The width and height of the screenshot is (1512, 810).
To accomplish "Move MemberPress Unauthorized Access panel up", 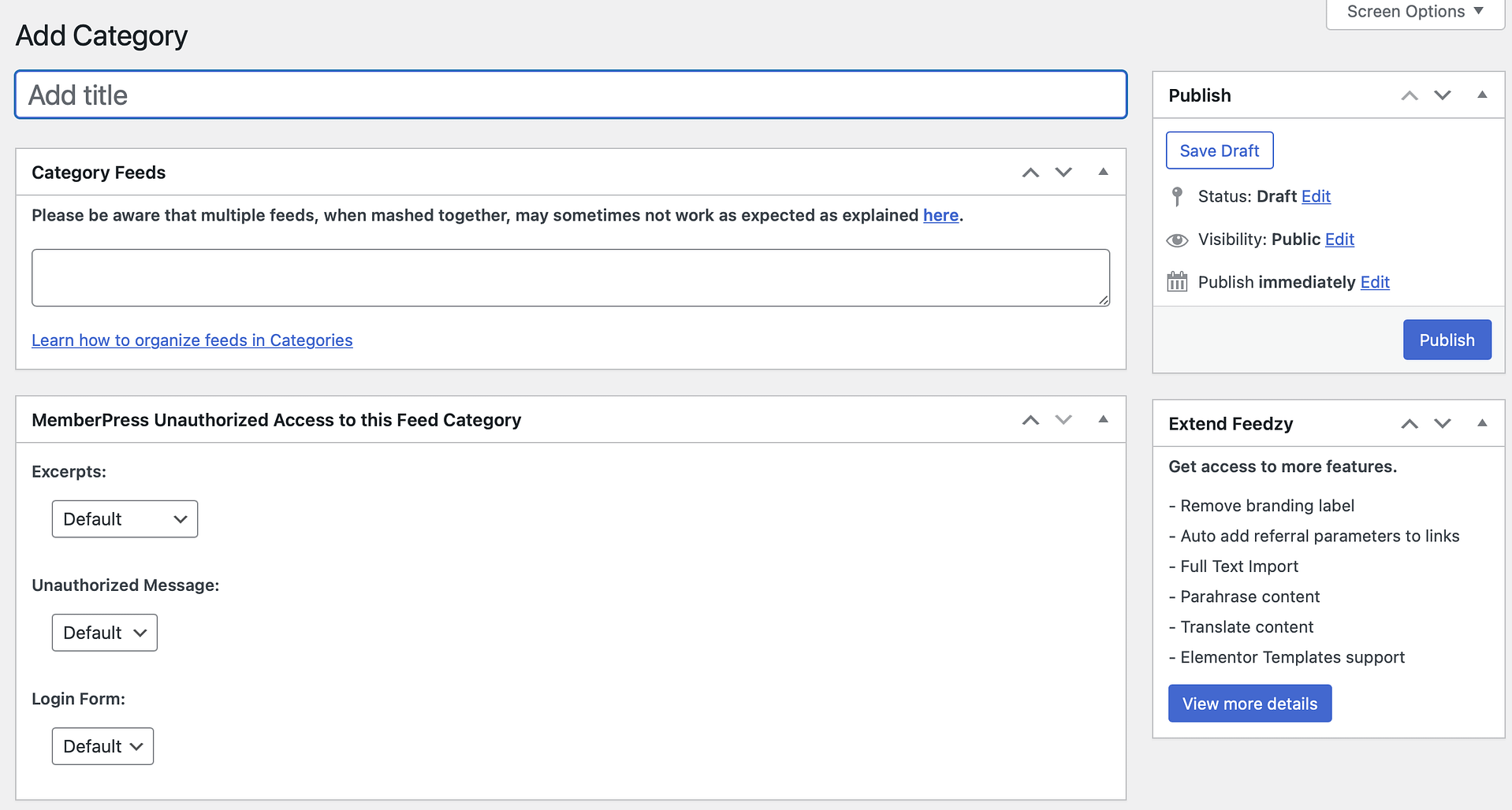I will (x=1030, y=420).
